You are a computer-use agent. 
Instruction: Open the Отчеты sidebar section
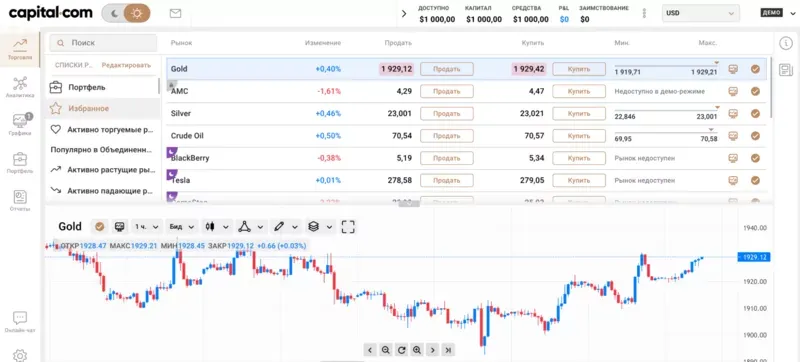coord(20,201)
